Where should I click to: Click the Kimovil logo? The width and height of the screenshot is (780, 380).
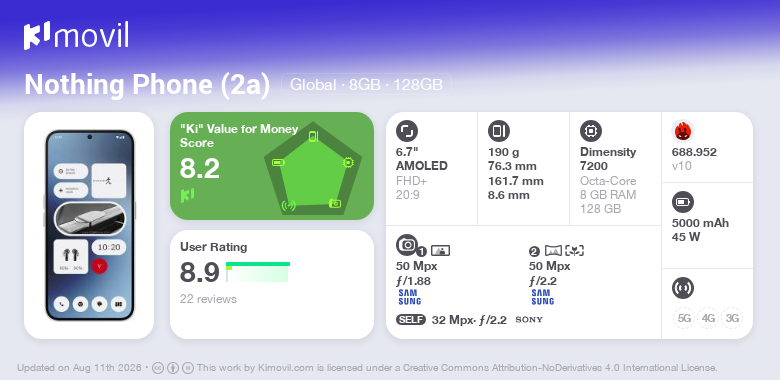(76, 35)
